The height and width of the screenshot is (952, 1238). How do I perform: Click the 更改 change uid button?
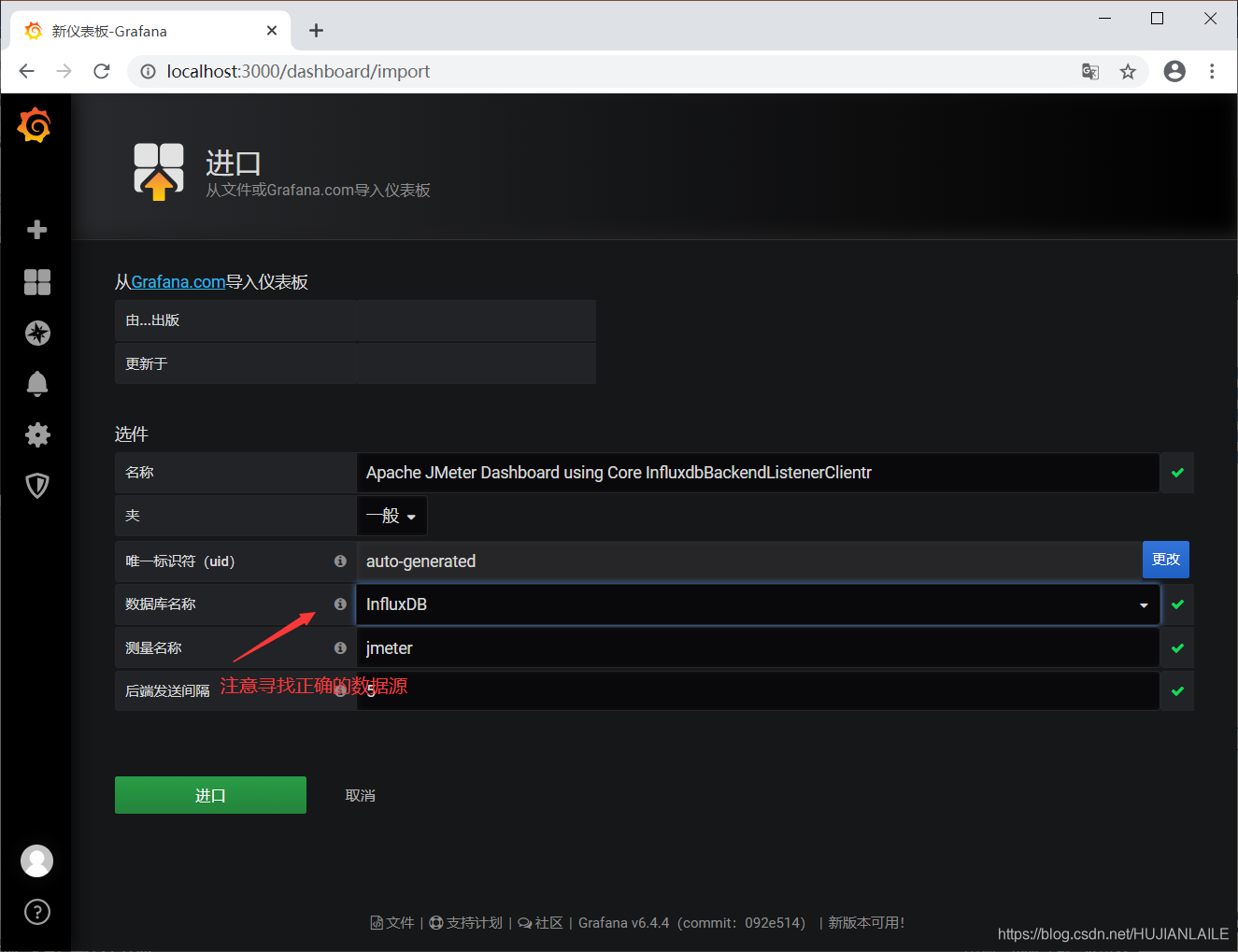point(1166,560)
